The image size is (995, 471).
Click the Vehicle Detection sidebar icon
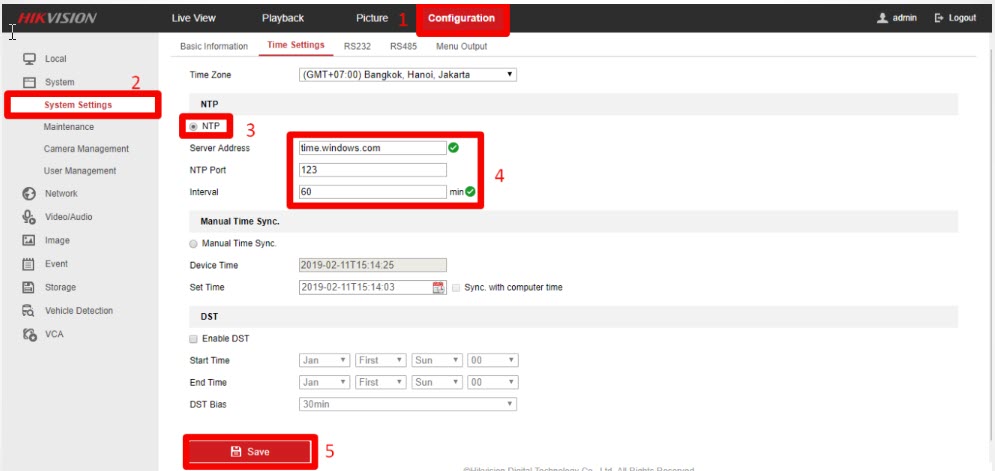tap(29, 311)
